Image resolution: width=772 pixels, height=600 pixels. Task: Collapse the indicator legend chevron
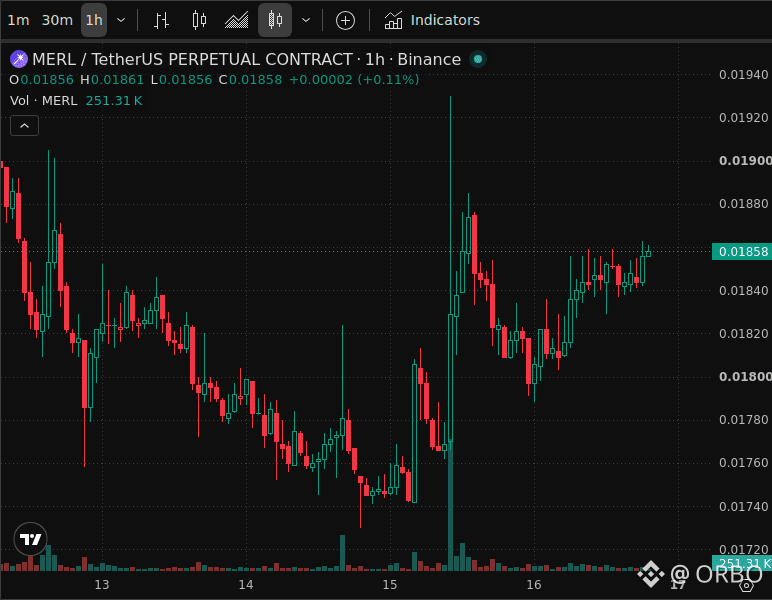tap(24, 126)
